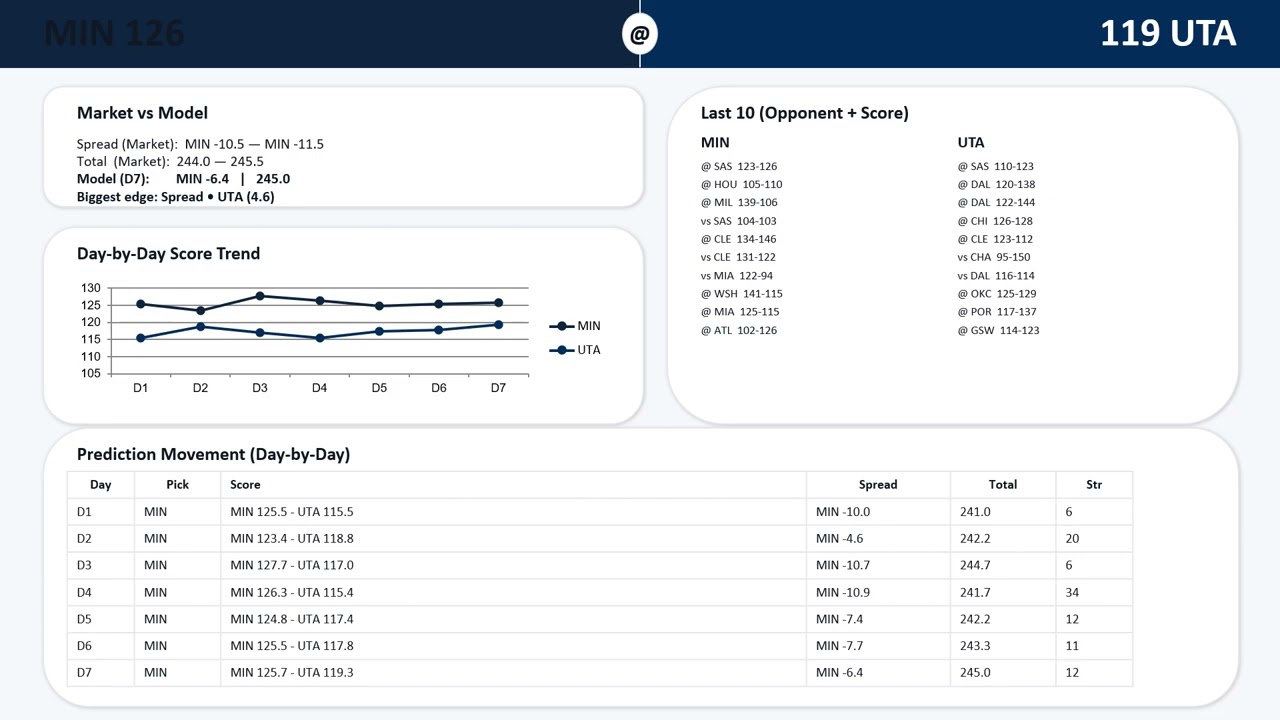Click Biggest edge: Spread UTA (4.6)
Screen dimensions: 1280x720
(176, 197)
